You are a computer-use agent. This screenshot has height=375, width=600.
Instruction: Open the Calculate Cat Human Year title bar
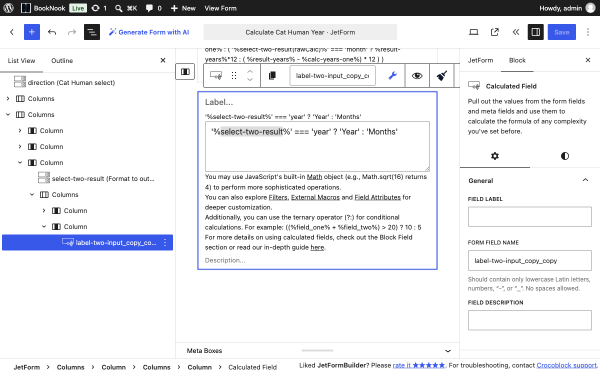point(300,32)
